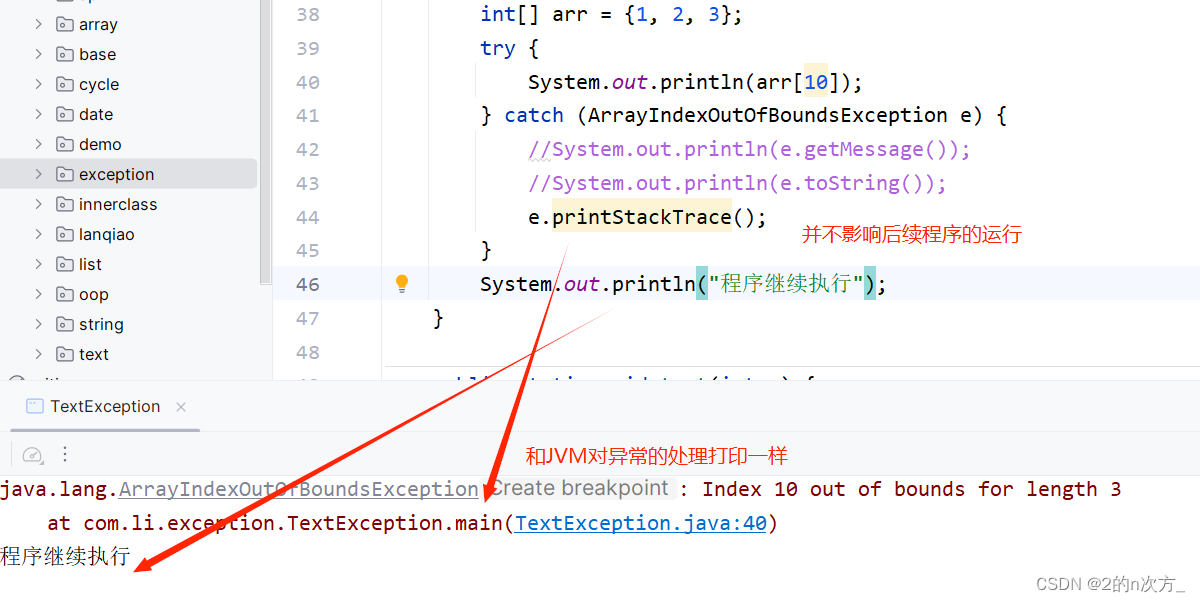Screen dimensions: 1200x602
Task: Expand the string folder in tree
Action: point(38,324)
